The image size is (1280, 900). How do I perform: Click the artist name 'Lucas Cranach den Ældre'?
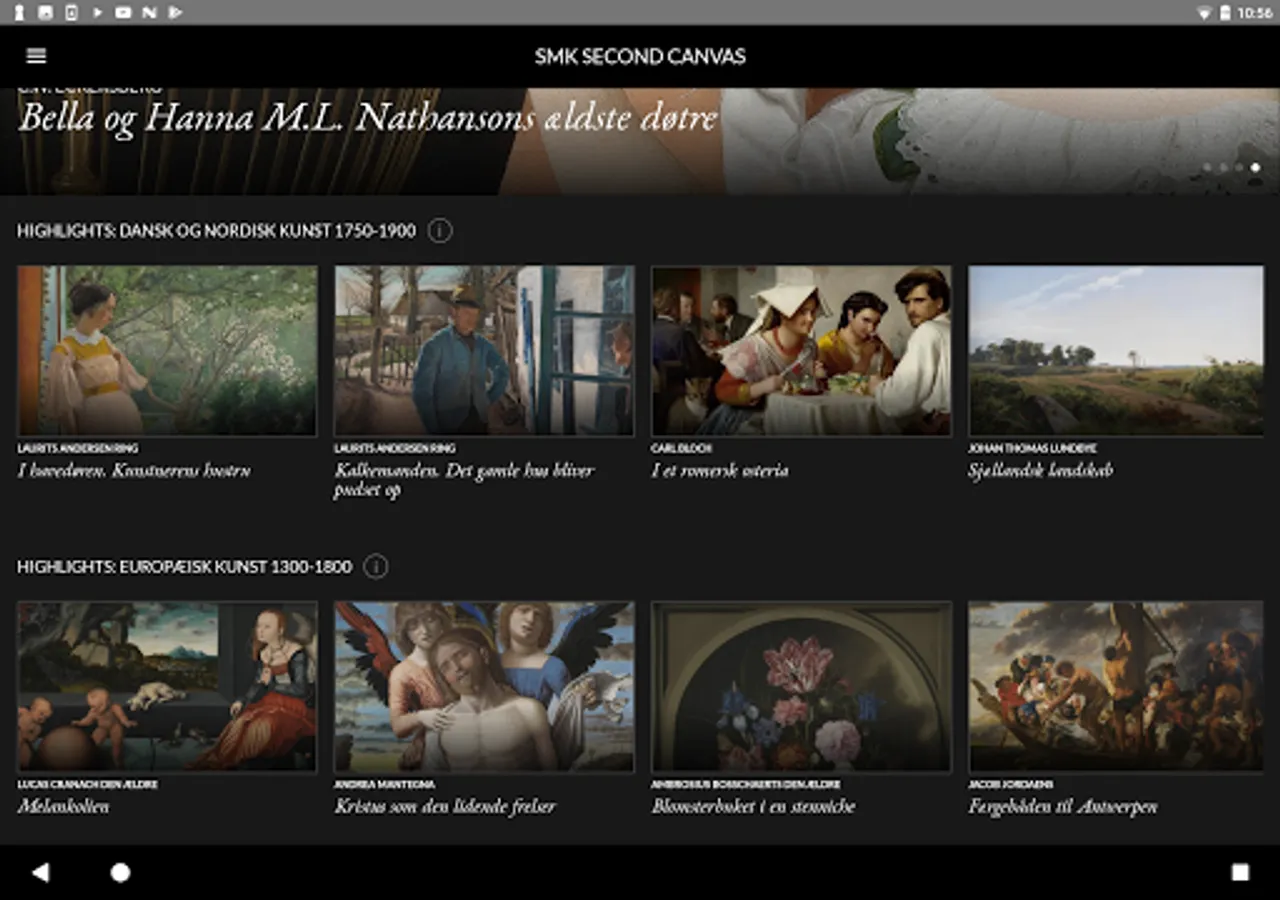click(x=87, y=784)
